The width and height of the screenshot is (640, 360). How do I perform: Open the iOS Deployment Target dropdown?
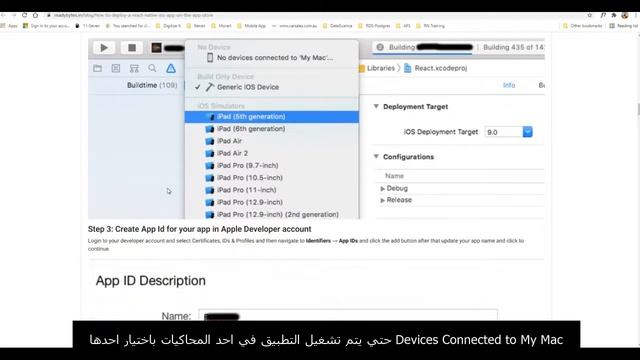point(509,132)
